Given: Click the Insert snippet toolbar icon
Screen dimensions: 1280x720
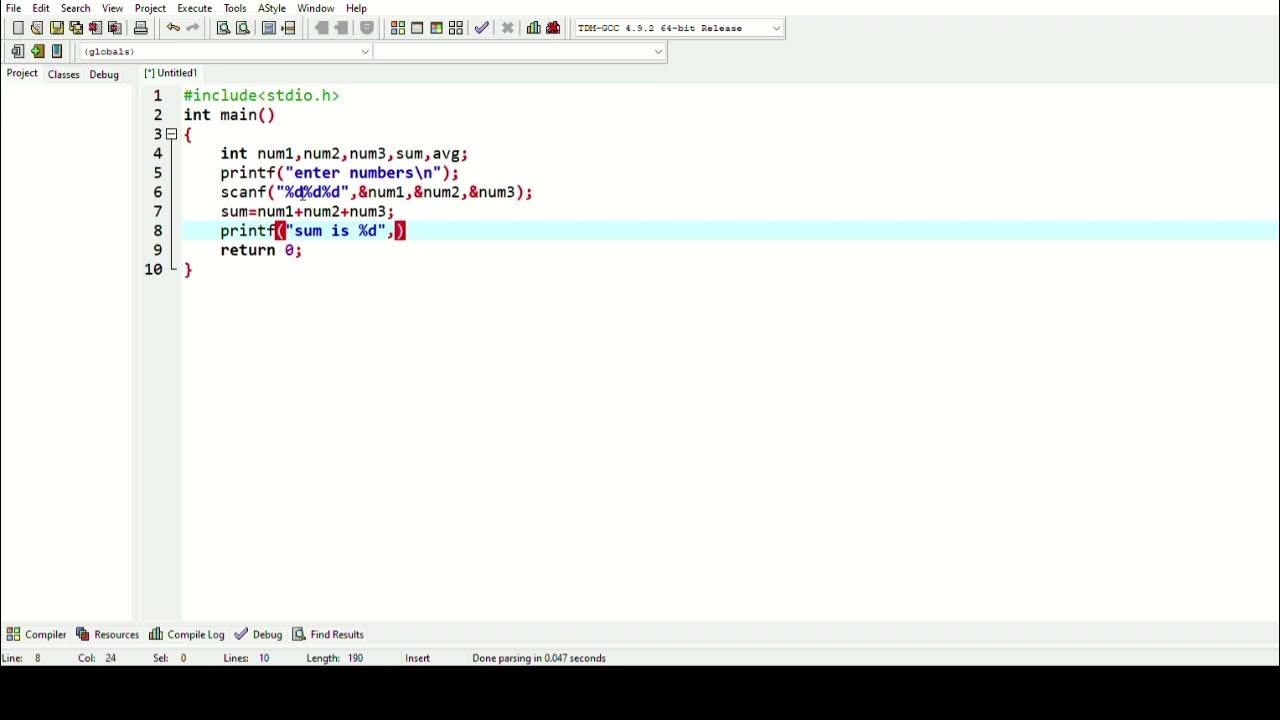Looking at the screenshot, I should tap(18, 51).
